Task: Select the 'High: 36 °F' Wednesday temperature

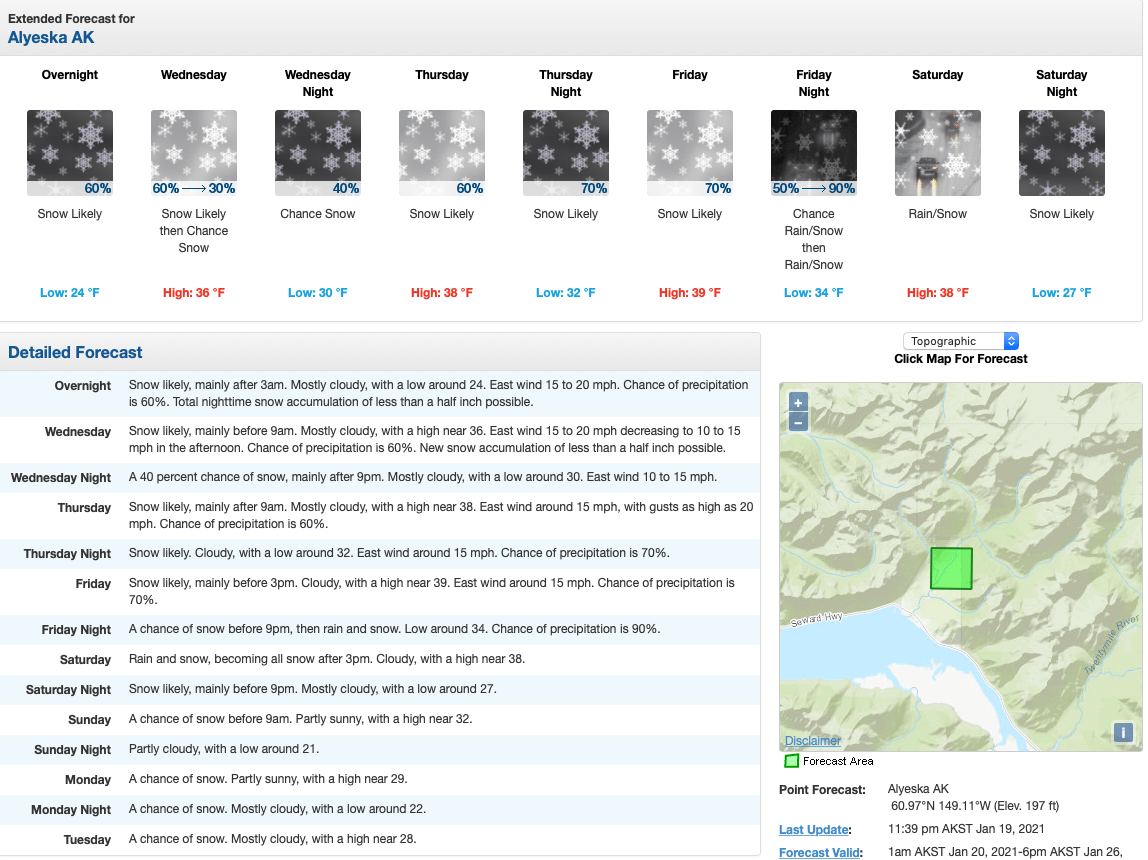Action: 194,293
